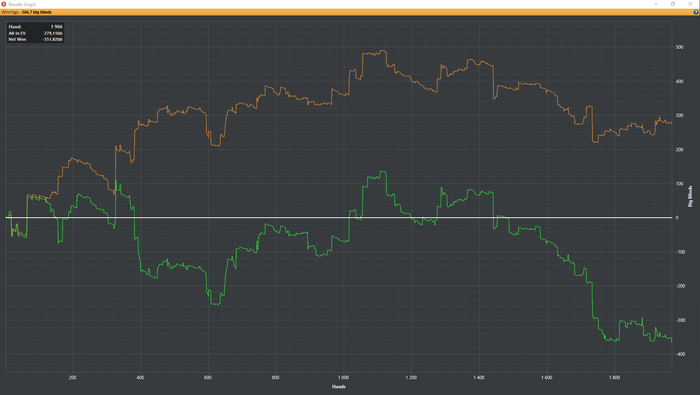Click the "1 200" x-axis tick label
Image resolution: width=700 pixels, height=395 pixels.
(x=411, y=378)
